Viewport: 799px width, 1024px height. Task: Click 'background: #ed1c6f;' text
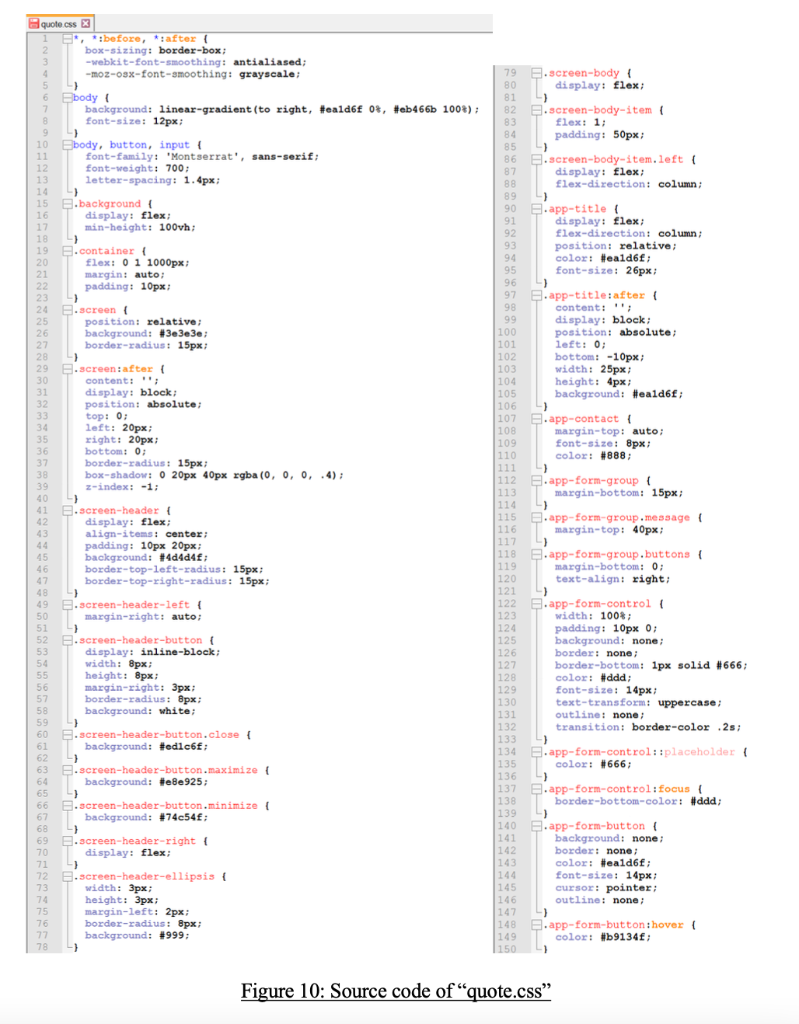(146, 746)
